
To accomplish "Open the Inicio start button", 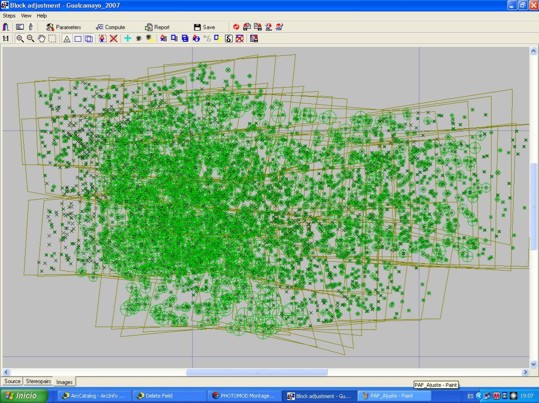I will (23, 396).
